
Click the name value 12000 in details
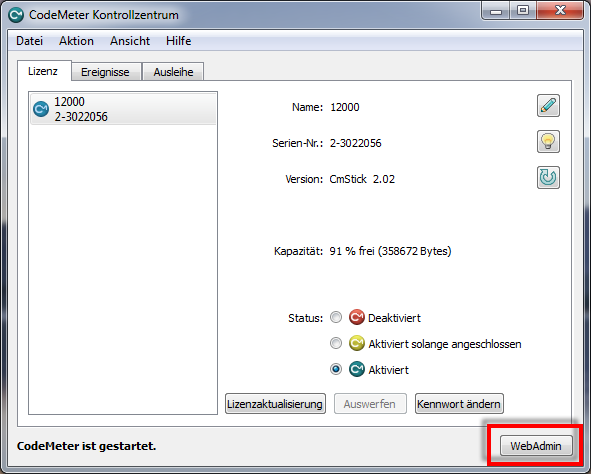(x=344, y=107)
